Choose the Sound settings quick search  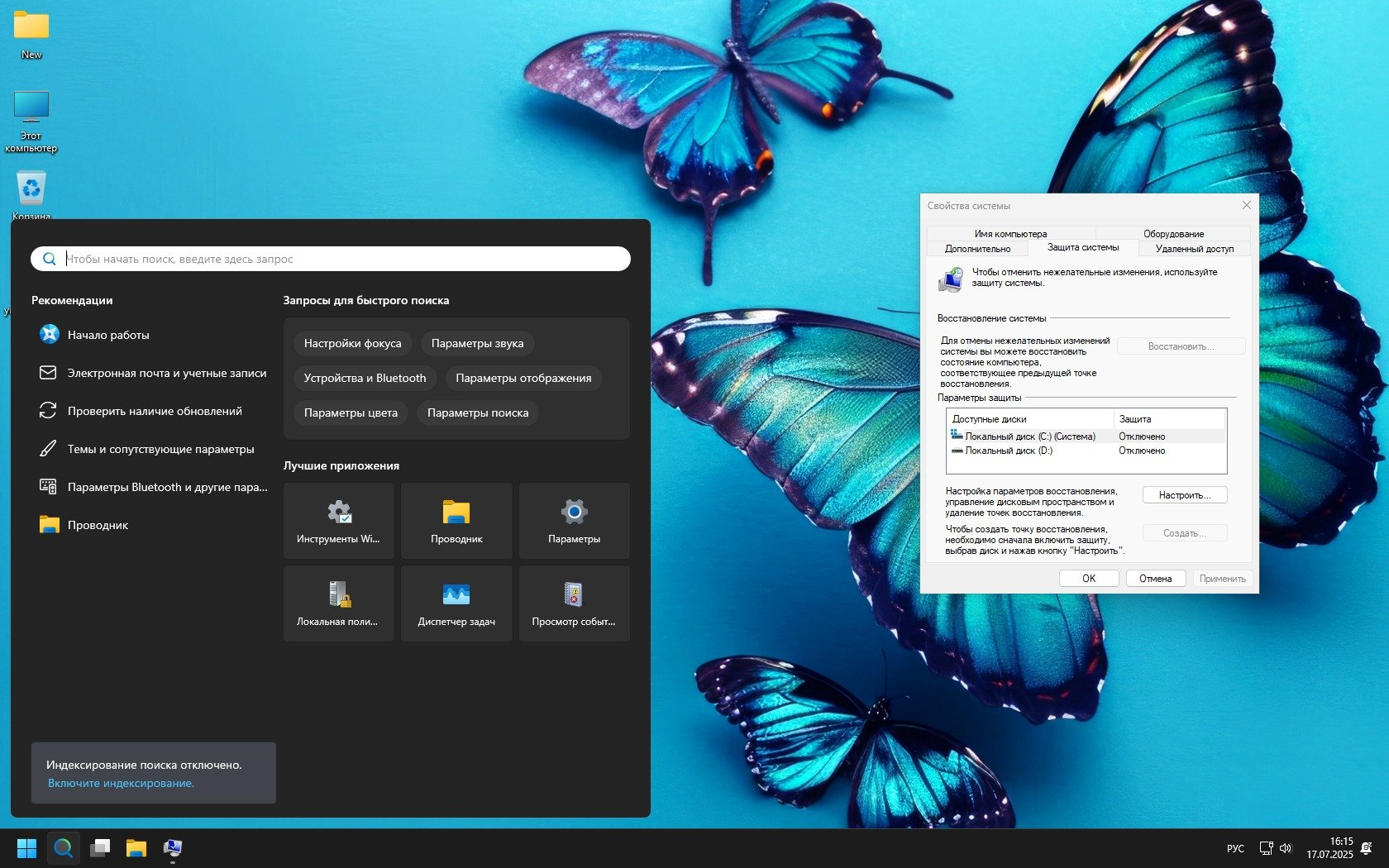tap(477, 343)
